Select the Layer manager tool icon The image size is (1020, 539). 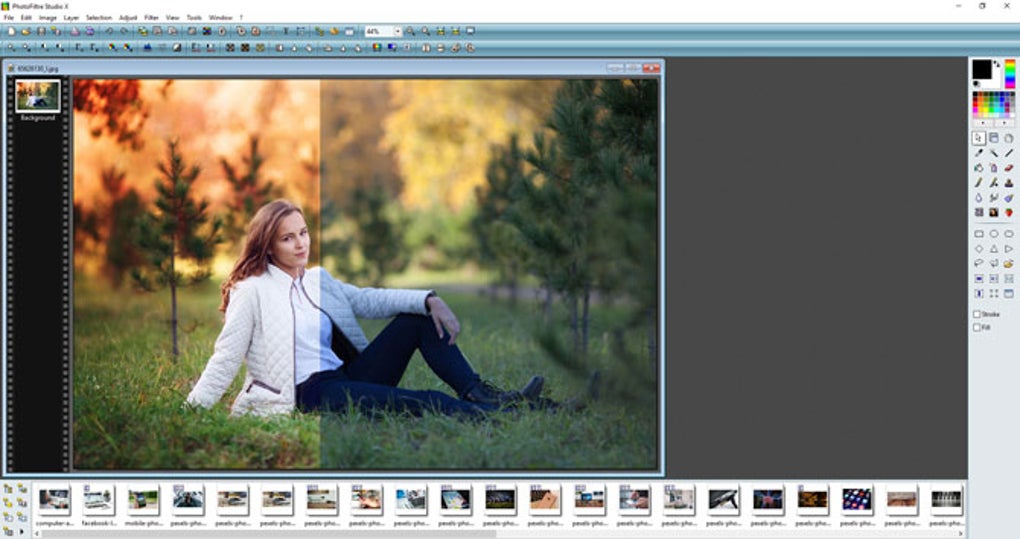994,138
